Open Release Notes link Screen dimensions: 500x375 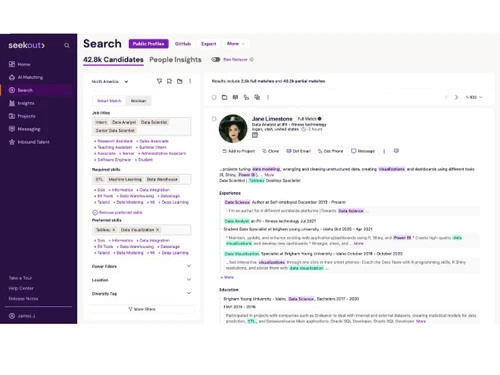point(23,299)
